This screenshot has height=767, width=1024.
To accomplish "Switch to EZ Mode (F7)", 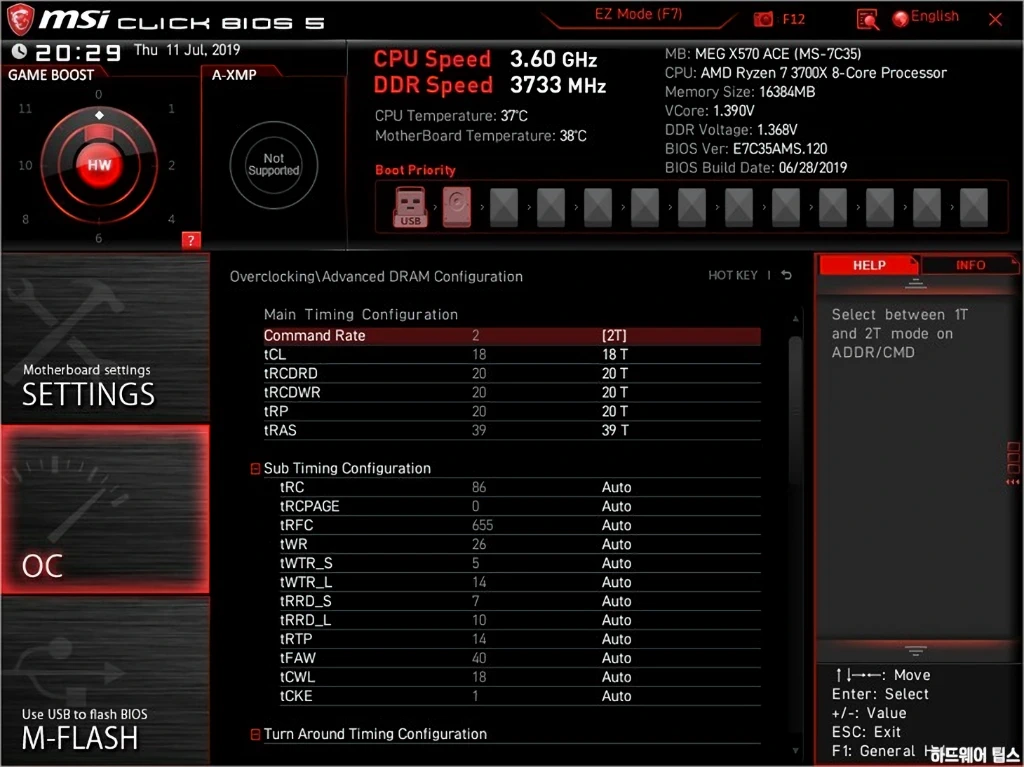I will click(x=638, y=14).
